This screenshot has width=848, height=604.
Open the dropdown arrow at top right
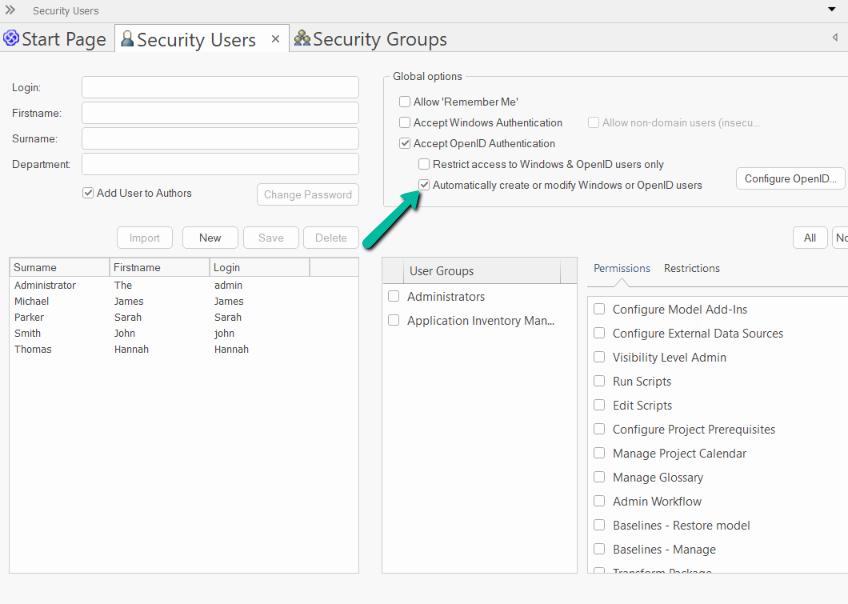[832, 9]
